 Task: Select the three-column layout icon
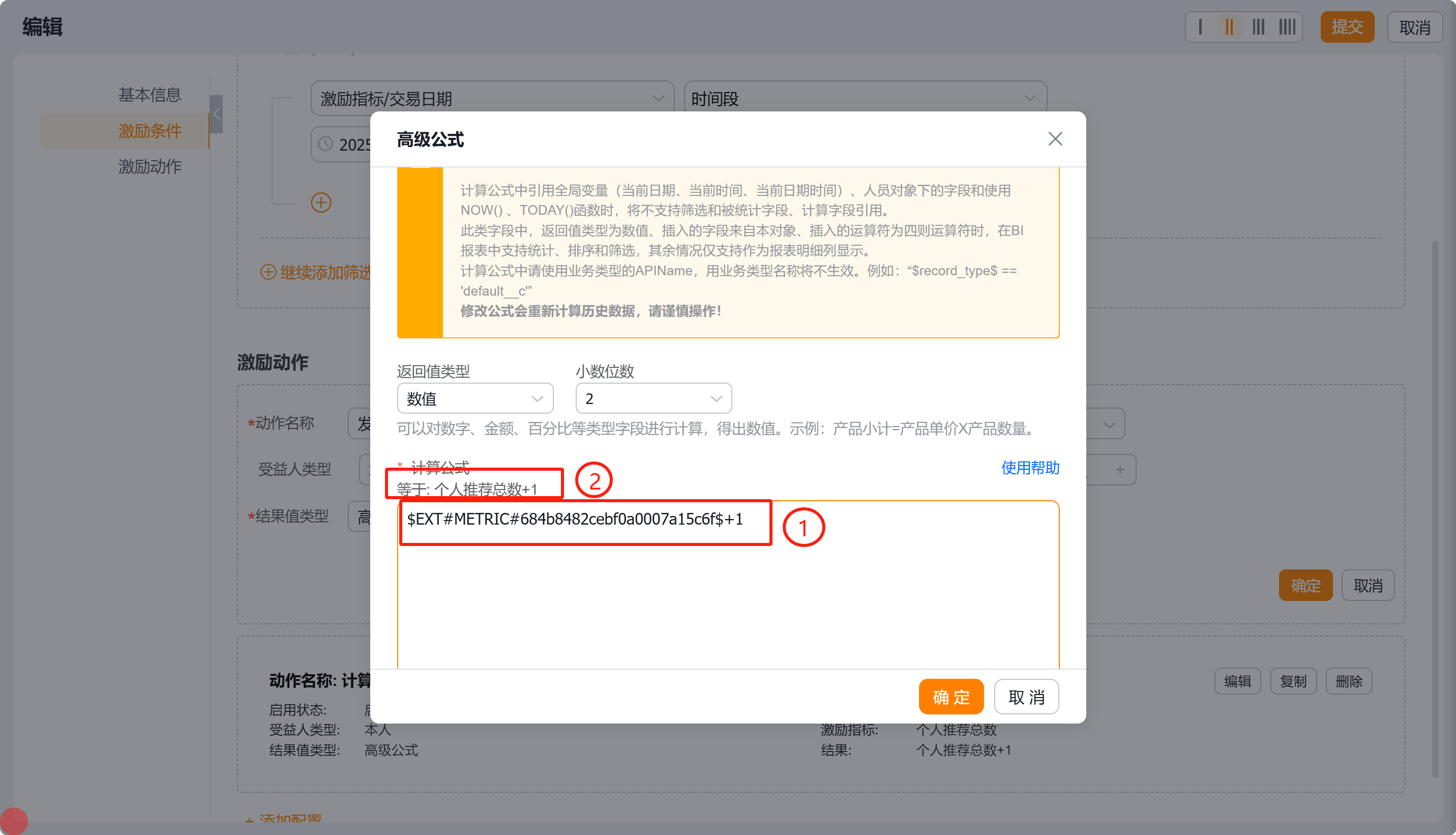[x=1258, y=27]
